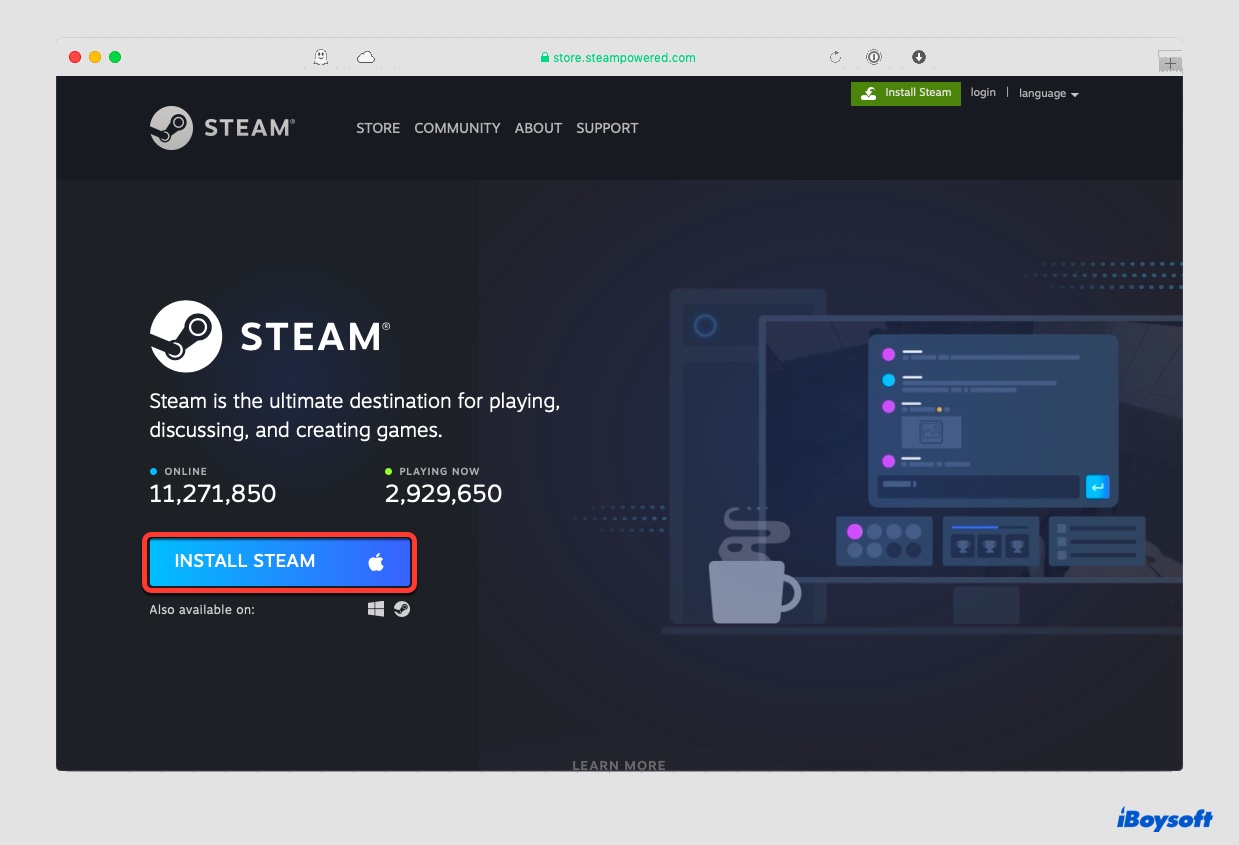
Task: Navigate to the ABOUT page
Action: pyautogui.click(x=538, y=128)
